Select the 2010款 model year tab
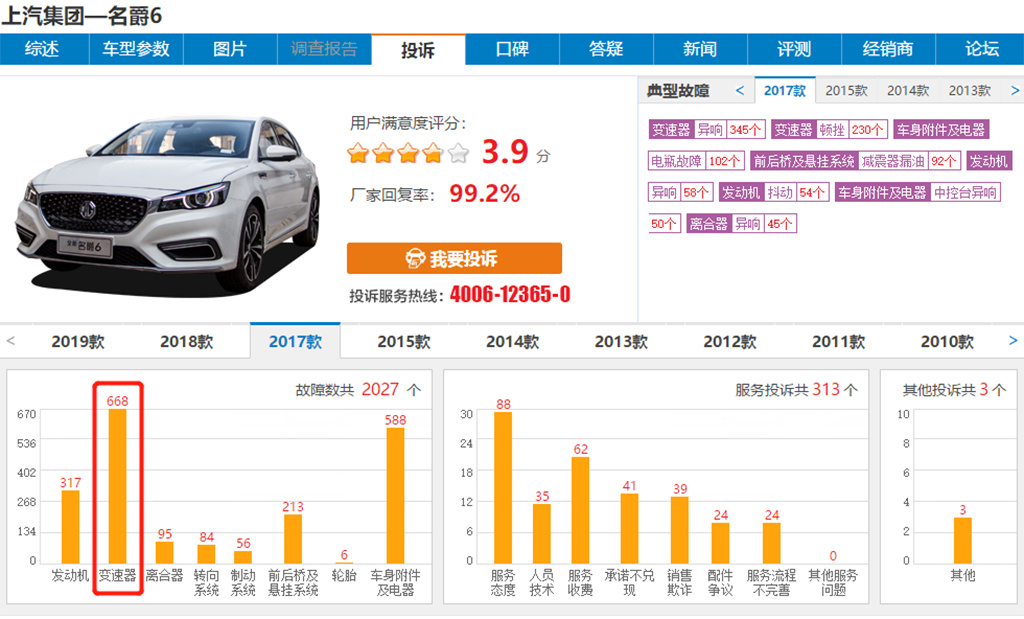This screenshot has height=619, width=1024. click(x=946, y=342)
